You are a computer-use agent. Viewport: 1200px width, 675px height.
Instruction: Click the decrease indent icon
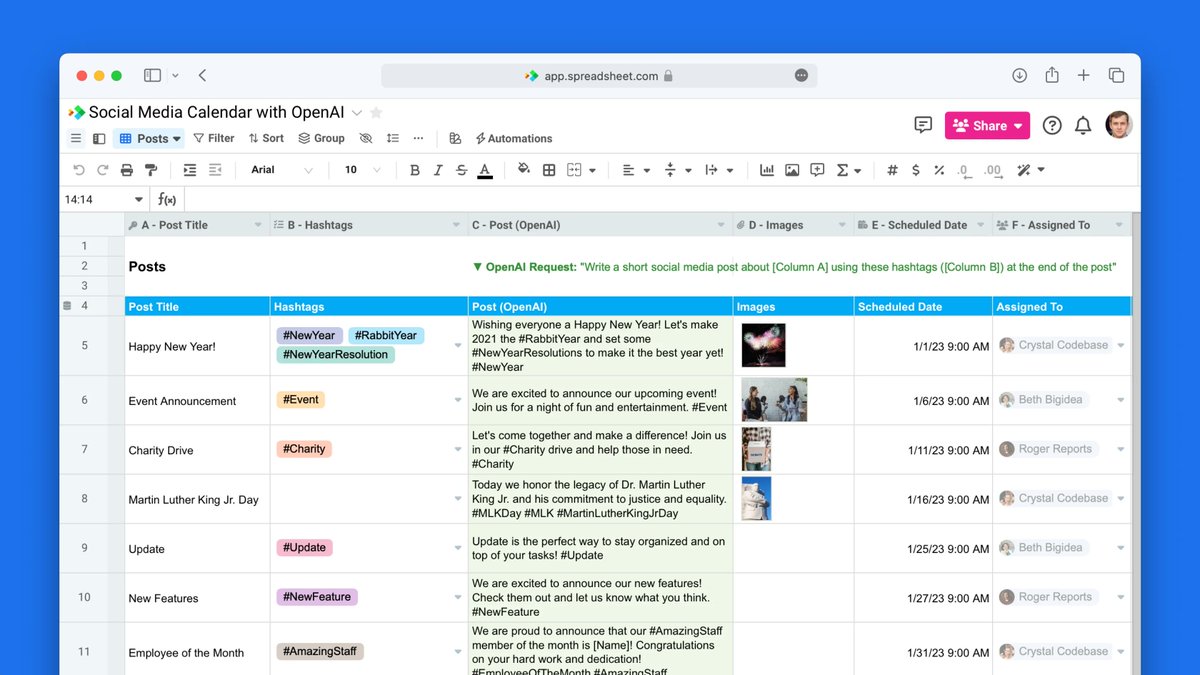coord(216,170)
